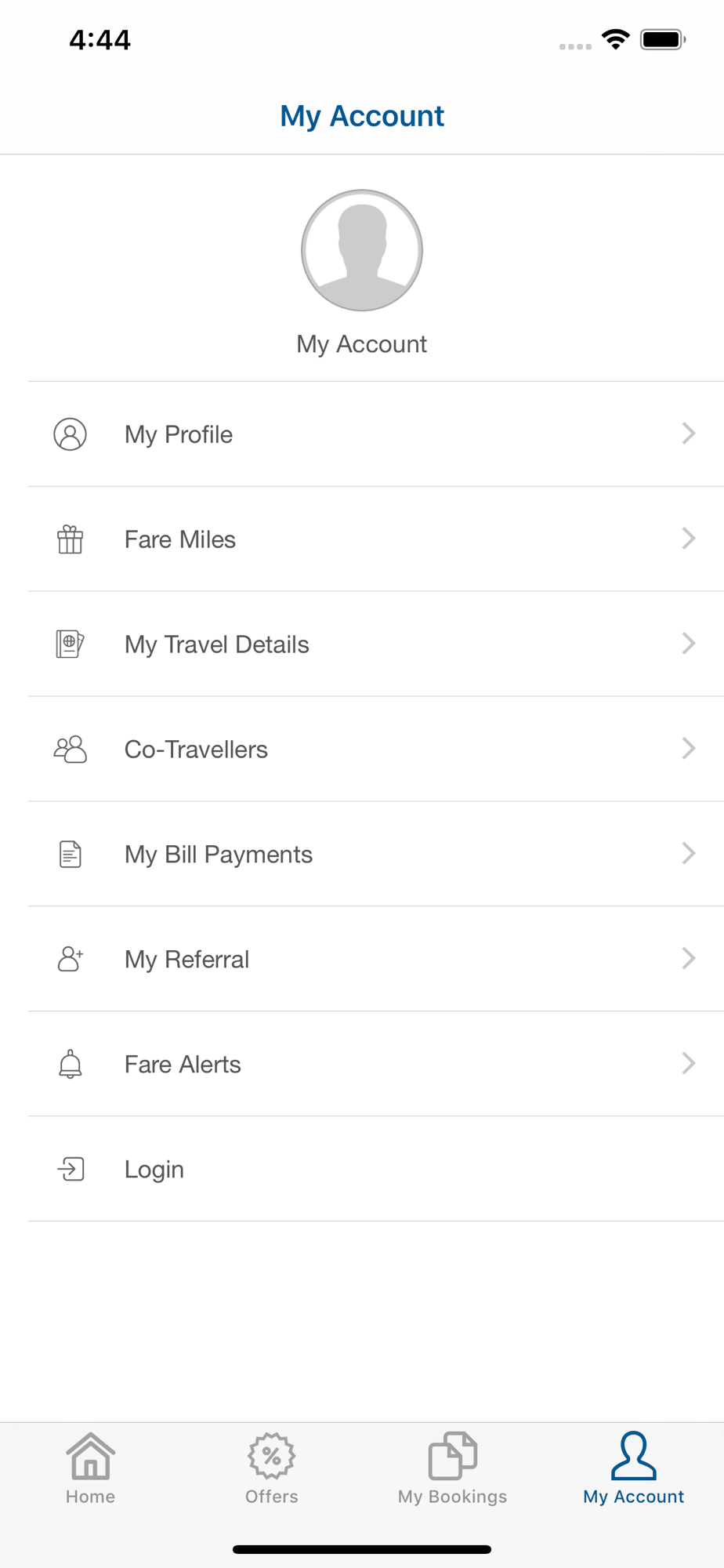Tap the profile avatar placeholder picture
Viewport: 724px width, 1568px height.
(x=362, y=250)
